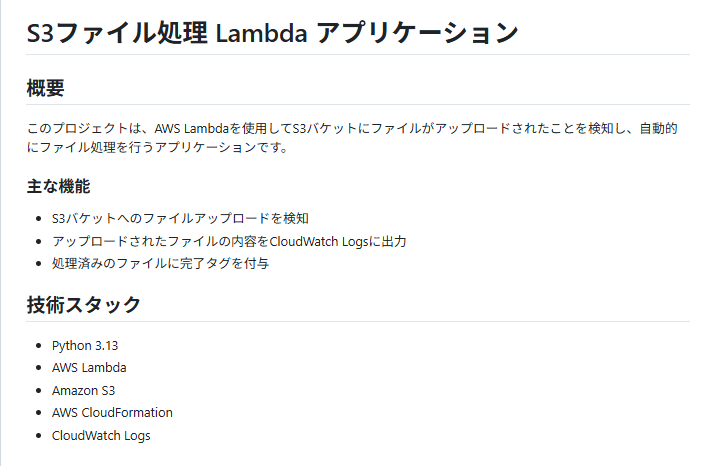Click the word アプリケーション in the title
The width and height of the screenshot is (708, 466).
tap(417, 33)
